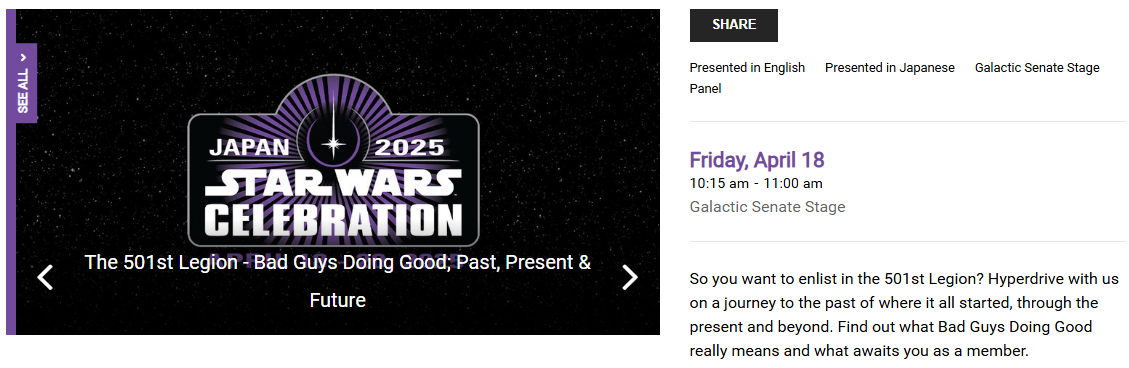This screenshot has width=1129, height=368.
Task: Select the Presented in Japanese tag
Action: [890, 68]
